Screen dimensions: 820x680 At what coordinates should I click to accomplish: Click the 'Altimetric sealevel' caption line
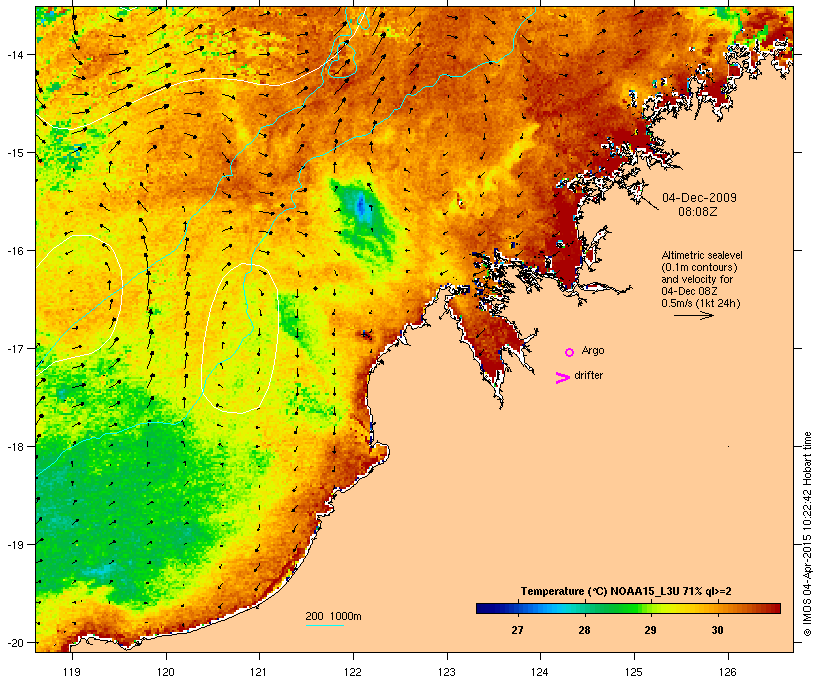pos(702,255)
